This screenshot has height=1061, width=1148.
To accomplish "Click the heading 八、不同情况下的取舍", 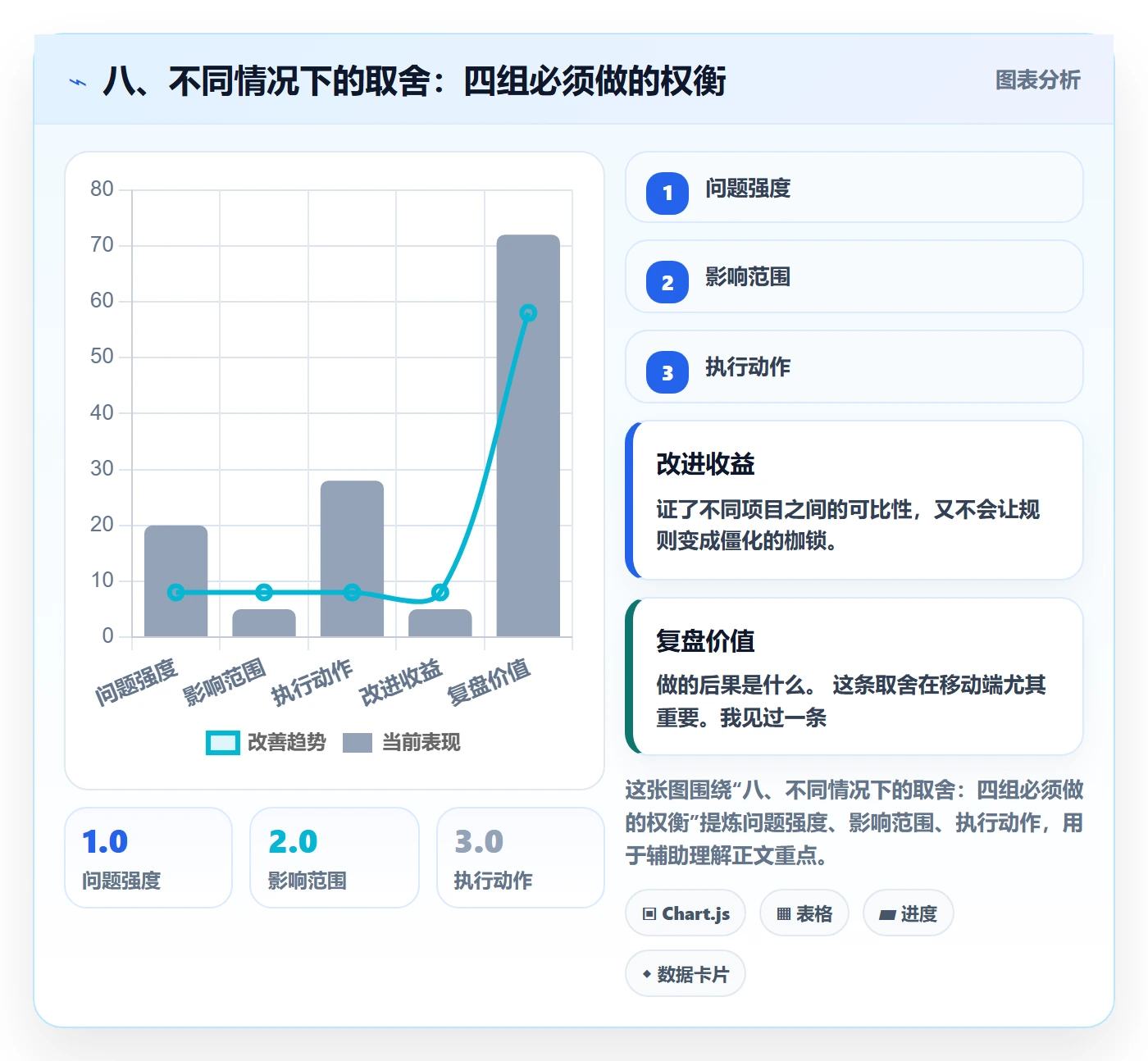I will (x=414, y=81).
